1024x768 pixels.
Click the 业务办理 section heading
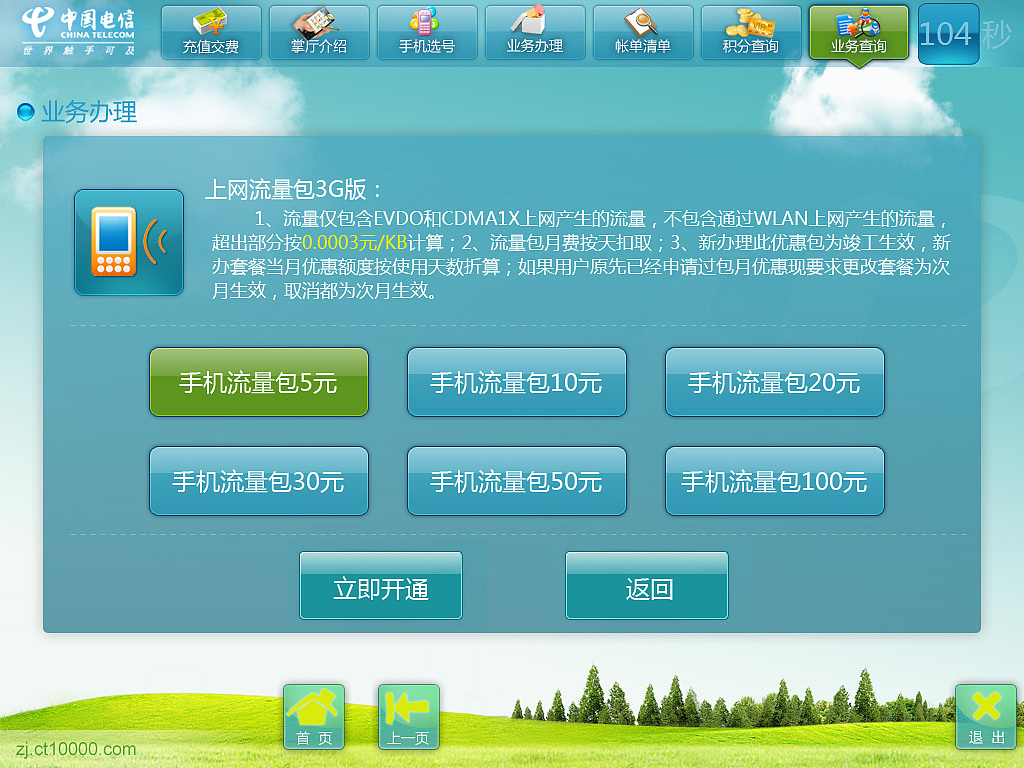89,112
